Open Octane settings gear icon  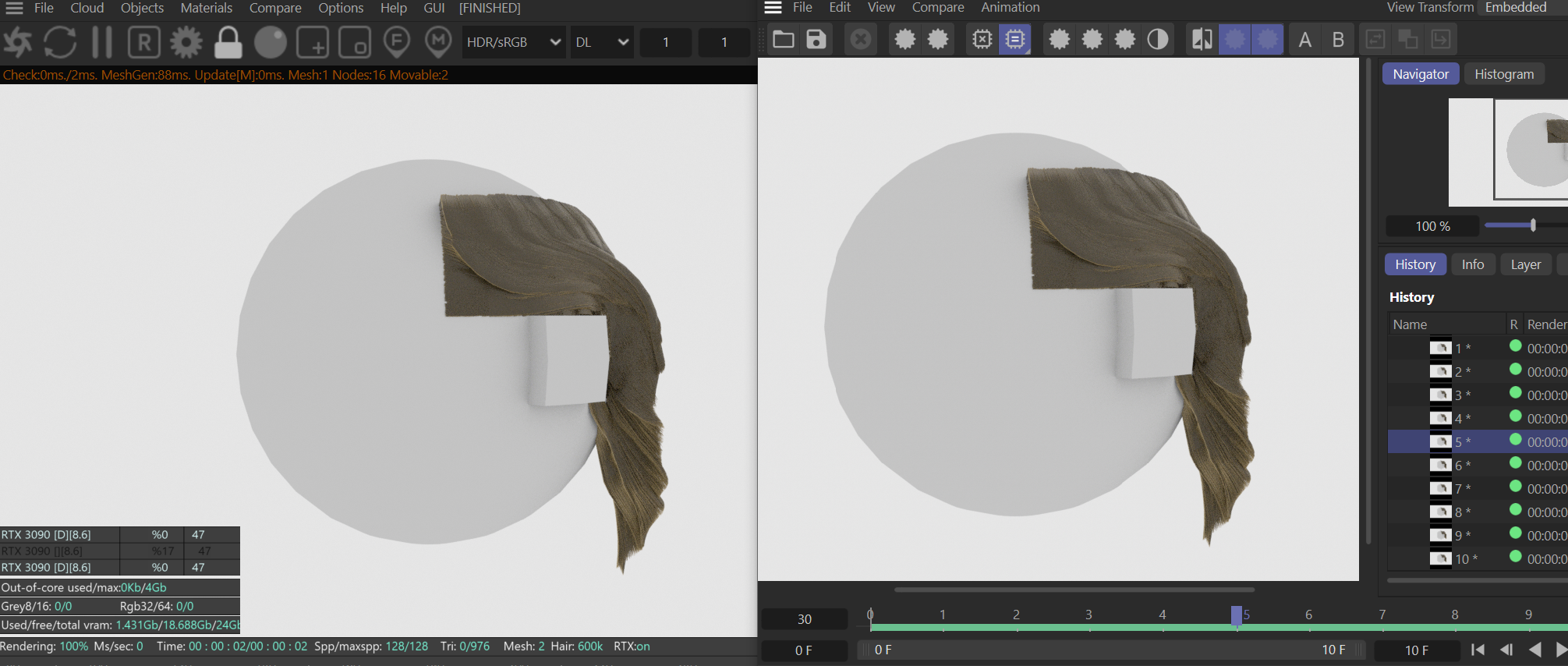(x=186, y=42)
